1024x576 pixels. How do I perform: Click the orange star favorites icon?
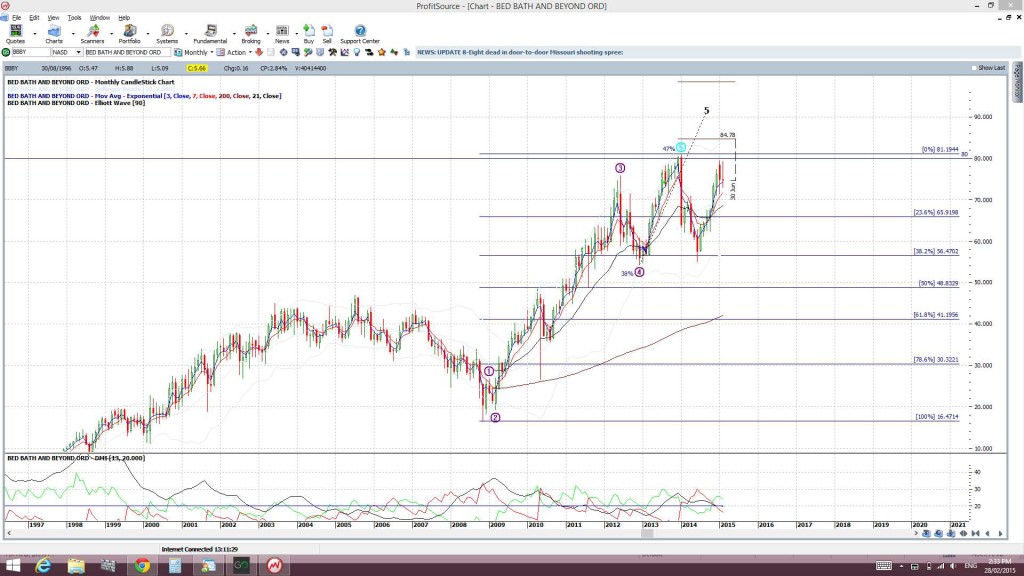pos(381,52)
